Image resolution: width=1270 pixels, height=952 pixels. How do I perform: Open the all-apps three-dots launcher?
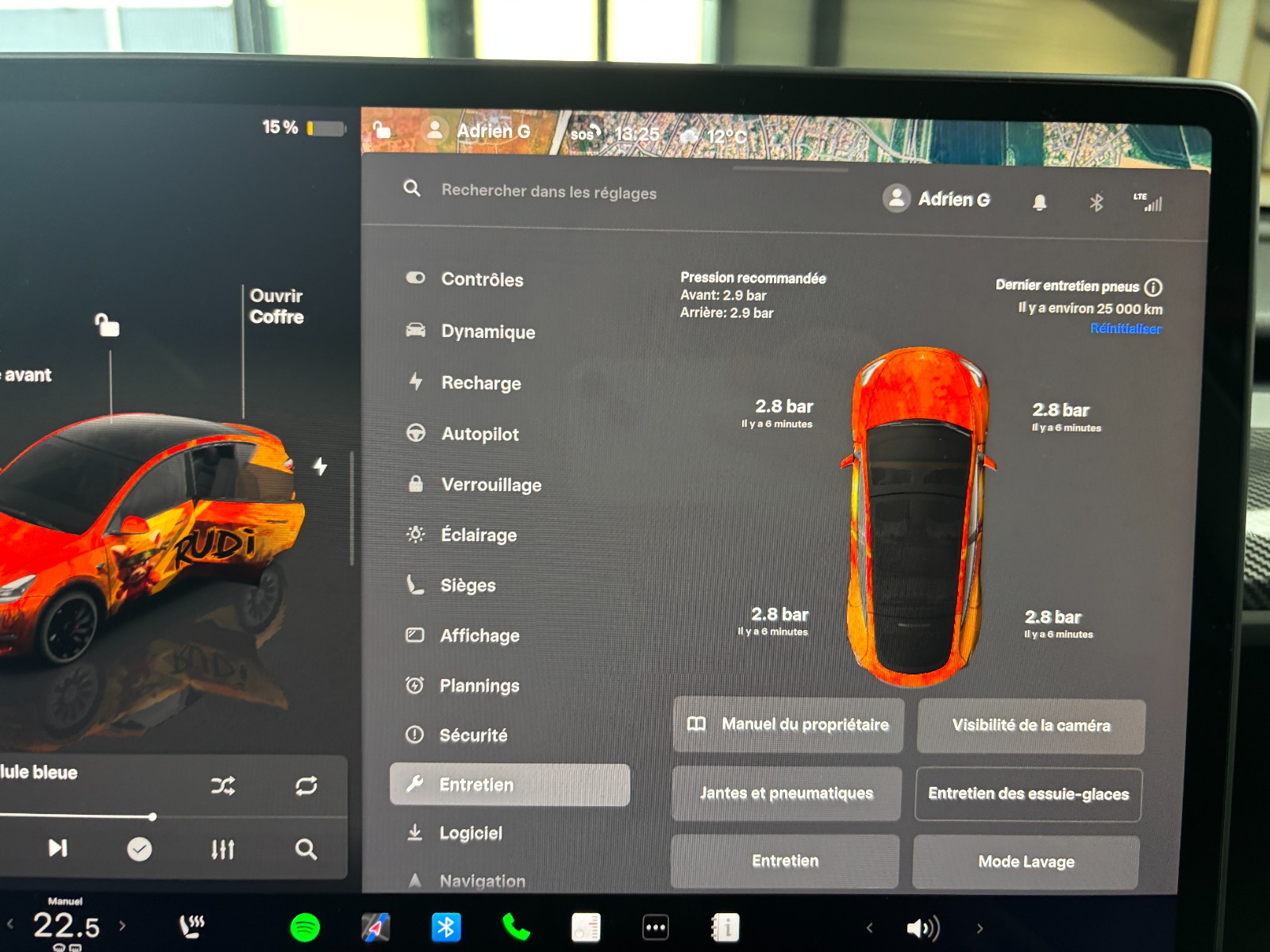click(656, 927)
